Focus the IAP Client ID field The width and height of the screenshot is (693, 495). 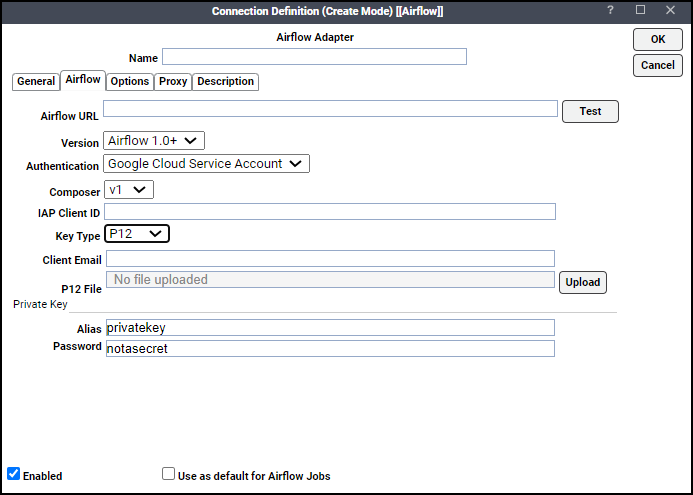pos(330,212)
